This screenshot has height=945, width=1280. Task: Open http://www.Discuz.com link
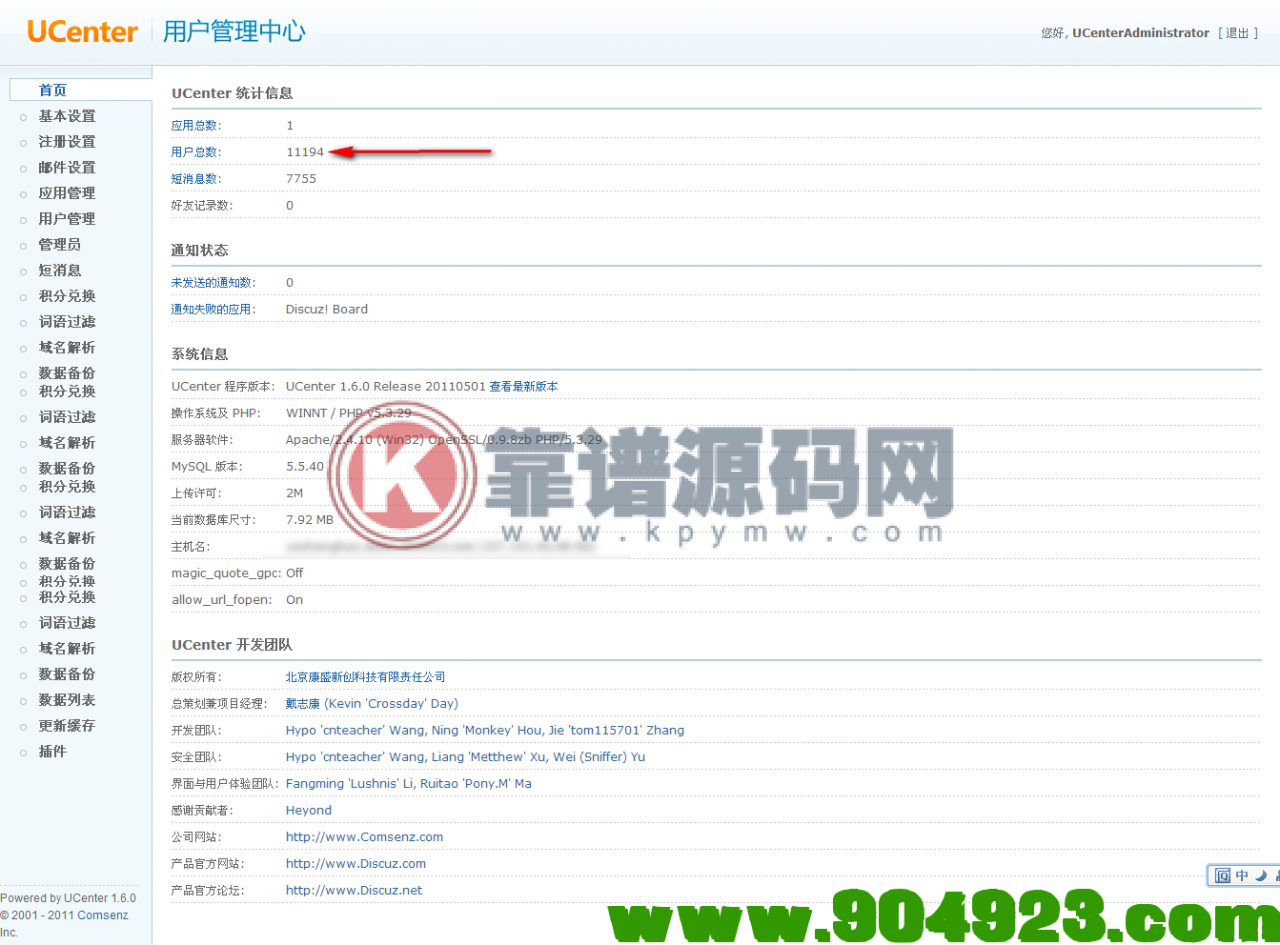356,863
